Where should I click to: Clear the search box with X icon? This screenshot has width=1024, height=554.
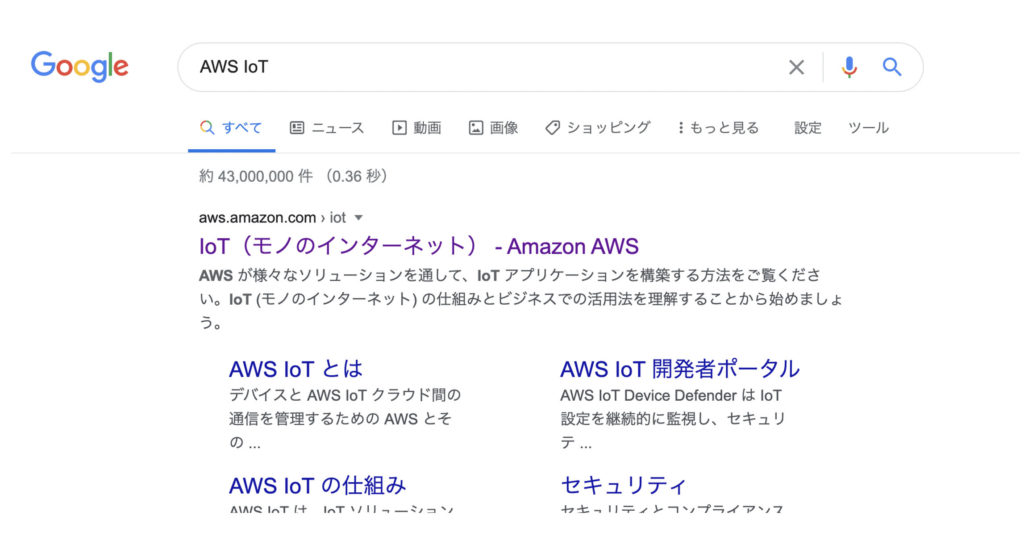coord(796,67)
